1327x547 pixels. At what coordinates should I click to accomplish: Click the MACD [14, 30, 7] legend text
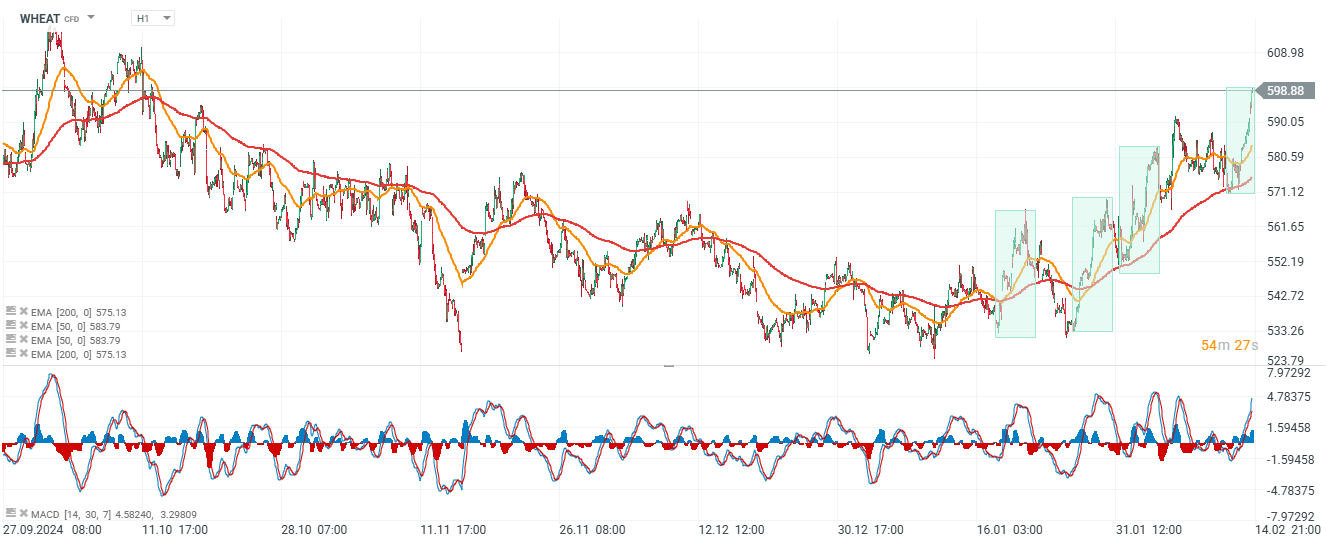[69, 513]
